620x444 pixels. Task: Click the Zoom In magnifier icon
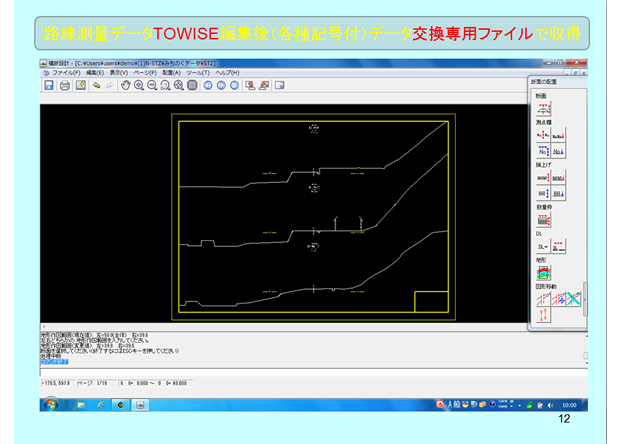click(x=139, y=85)
